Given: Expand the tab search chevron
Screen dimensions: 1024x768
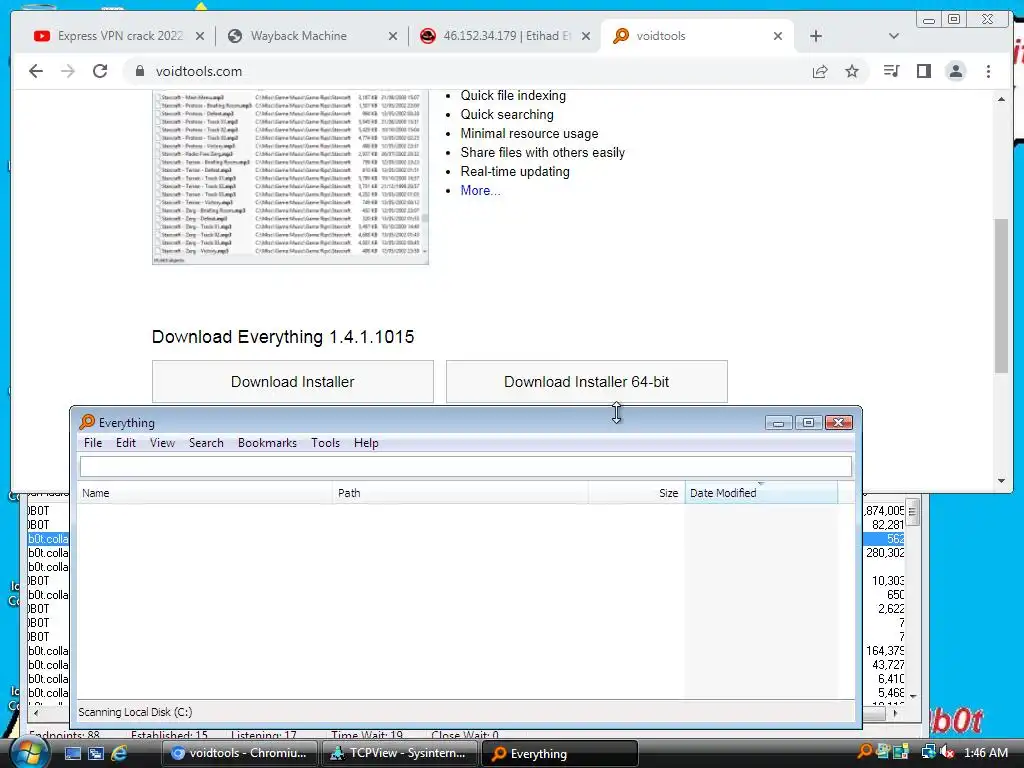Looking at the screenshot, I should [893, 36].
